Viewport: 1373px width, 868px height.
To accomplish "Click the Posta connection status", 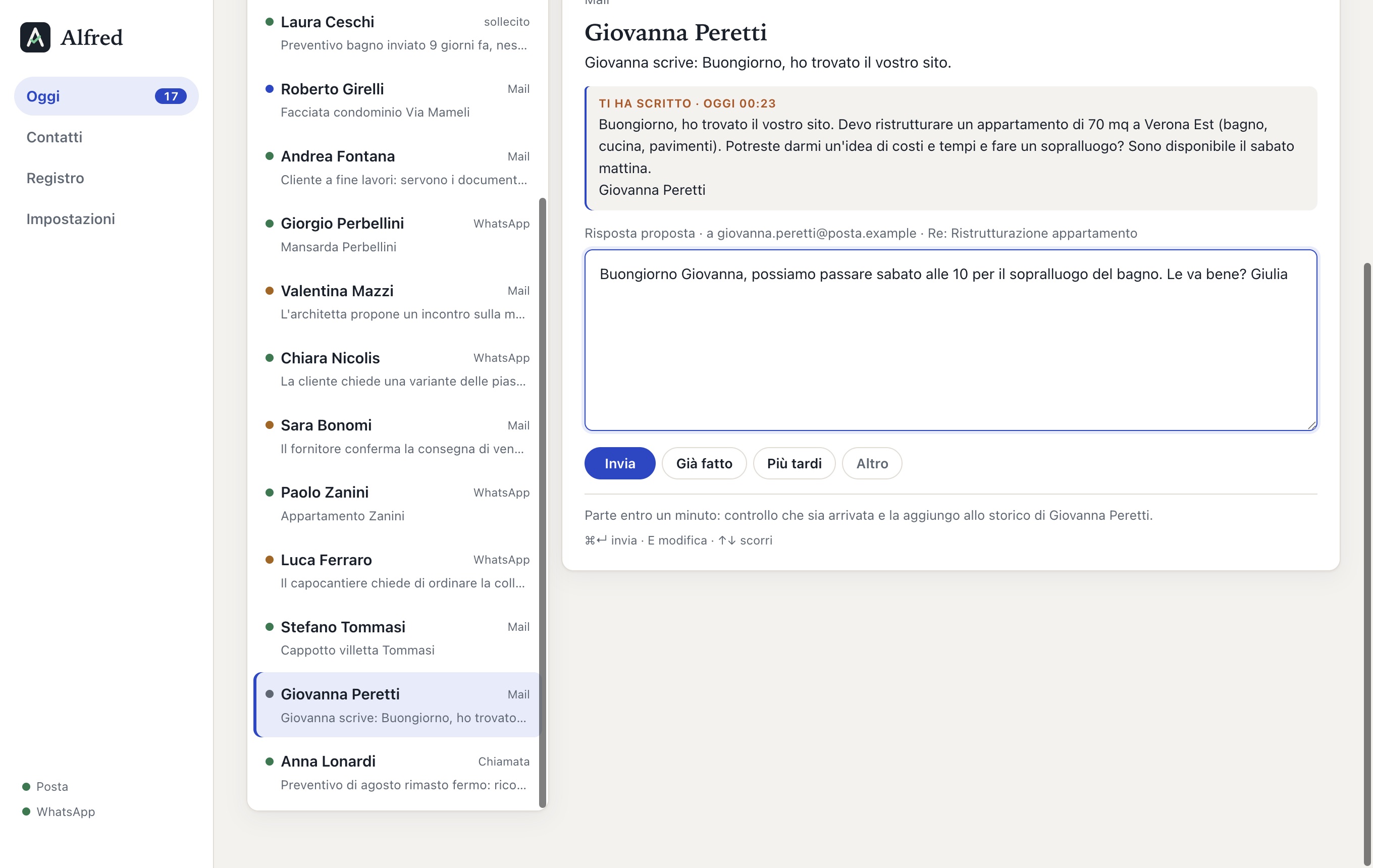I will 45,787.
